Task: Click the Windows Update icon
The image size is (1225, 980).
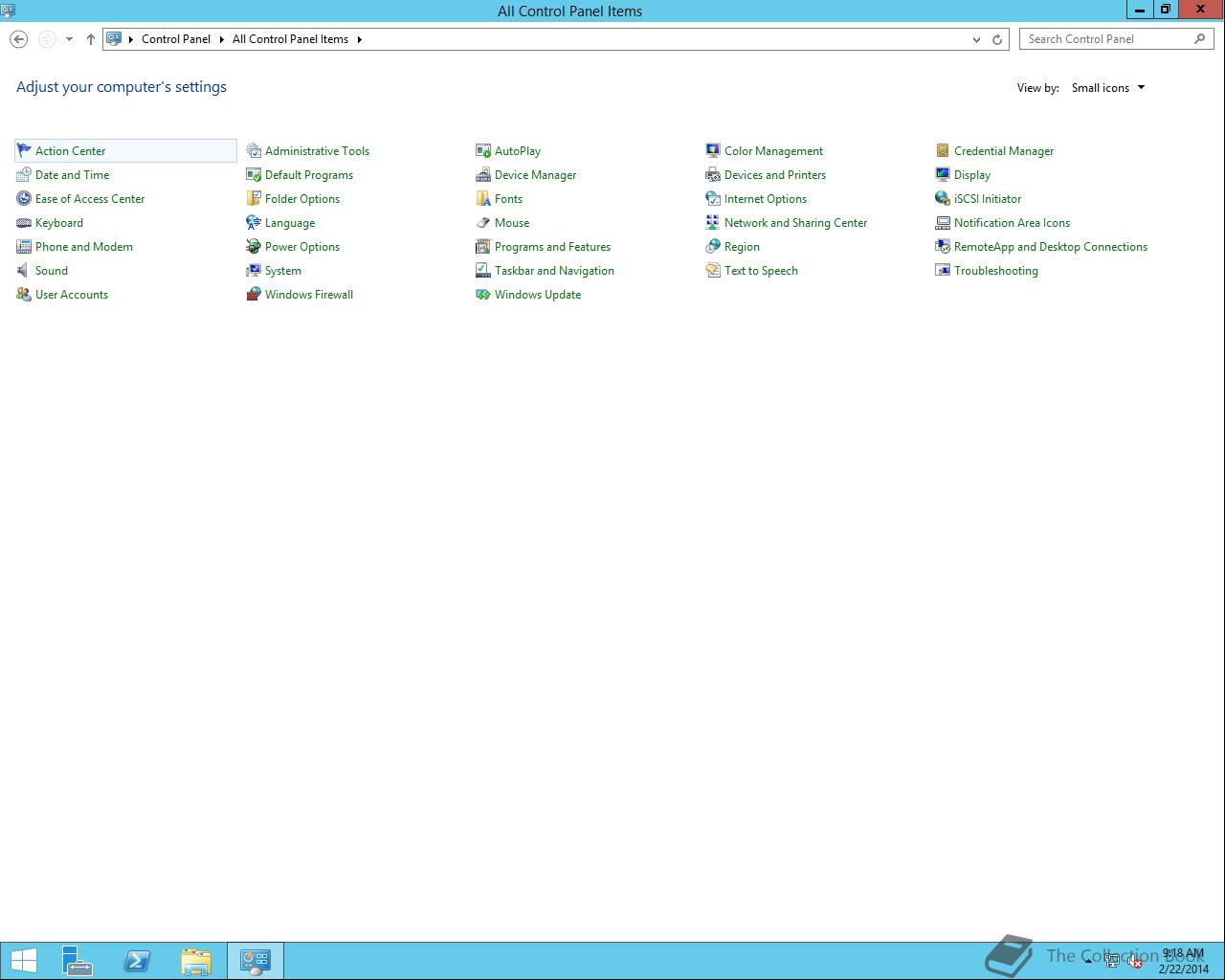Action: tap(483, 294)
